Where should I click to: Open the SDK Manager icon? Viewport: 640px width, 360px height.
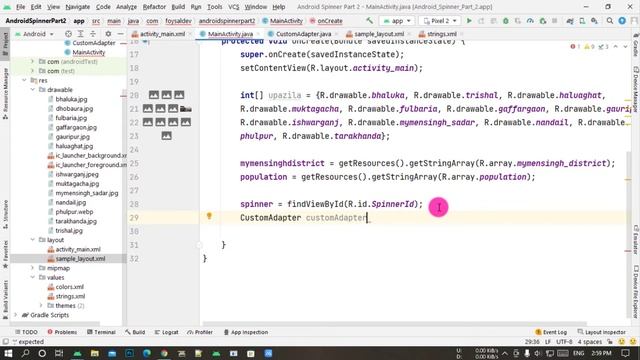pos(594,20)
